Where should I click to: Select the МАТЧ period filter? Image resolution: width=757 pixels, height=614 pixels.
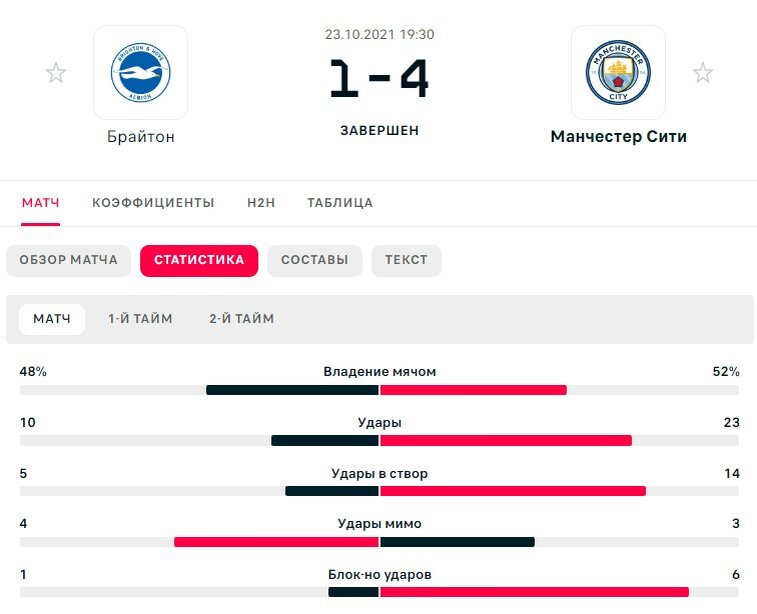point(52,319)
